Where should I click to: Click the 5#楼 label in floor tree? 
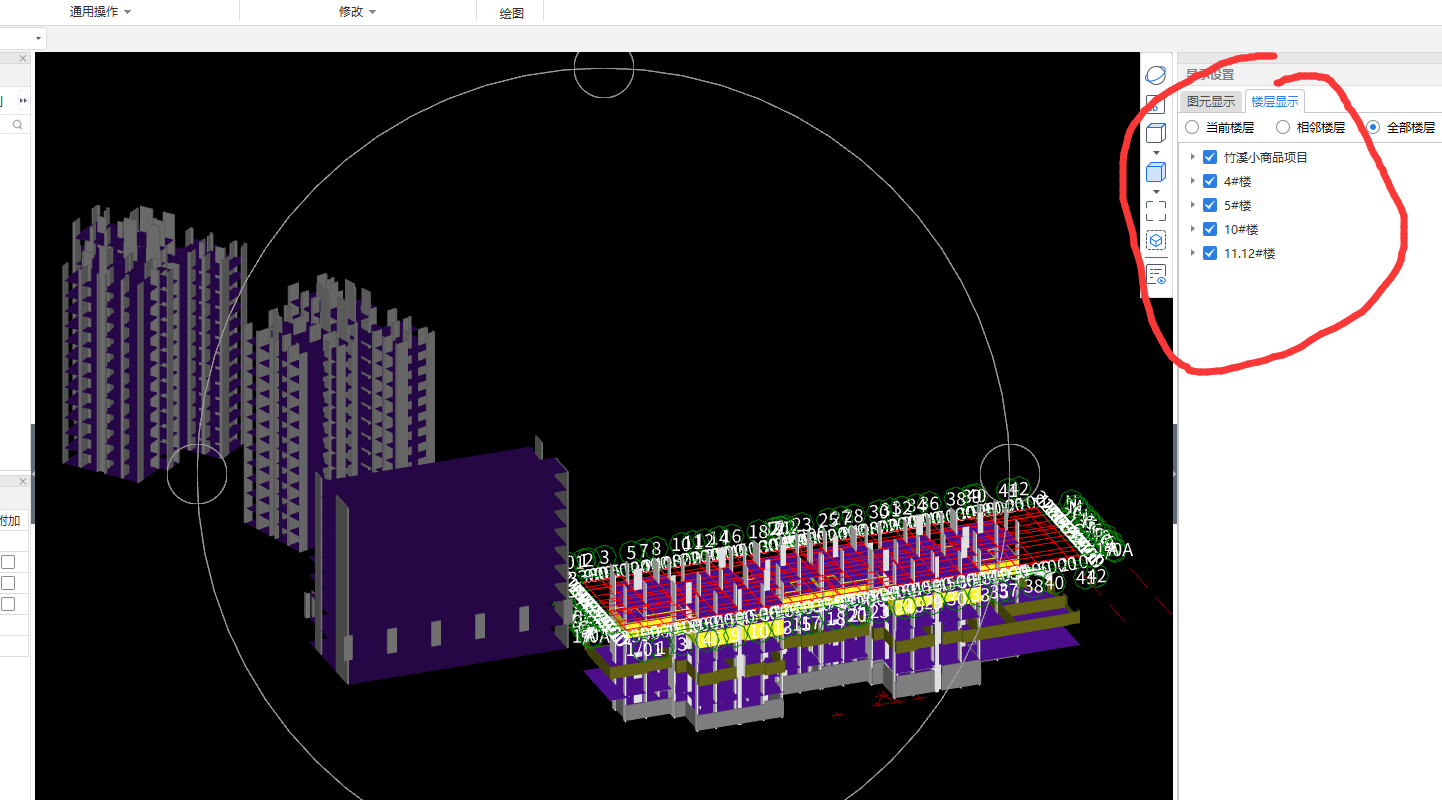[x=1237, y=205]
